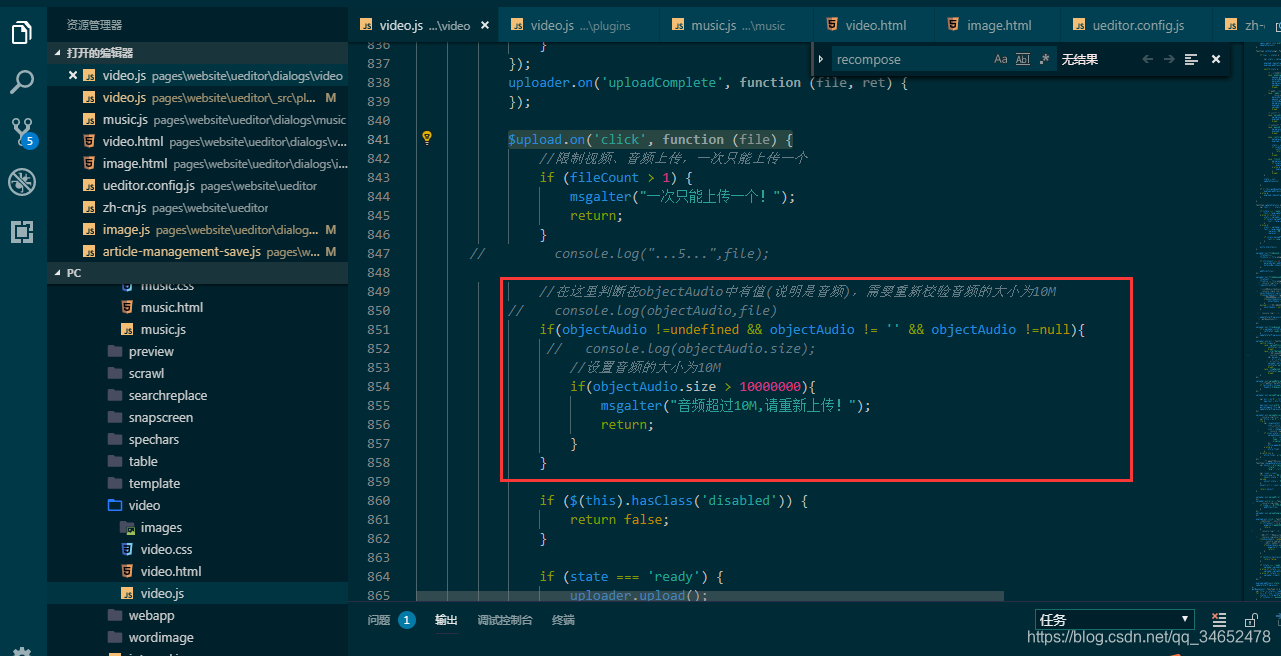Image resolution: width=1281 pixels, height=656 pixels.
Task: Close the active video.js editor tab
Action: point(485,25)
